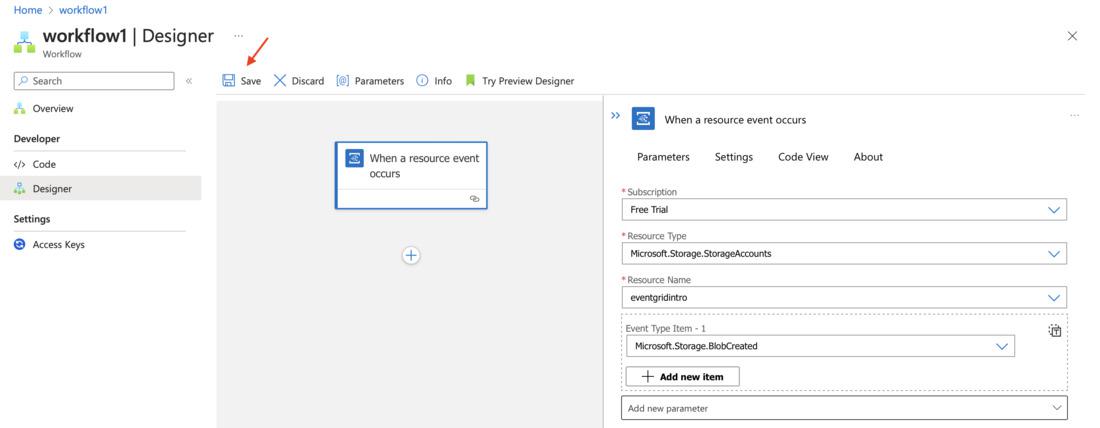Switch to the Settings tab
This screenshot has height=428, width=1100.
pos(733,157)
